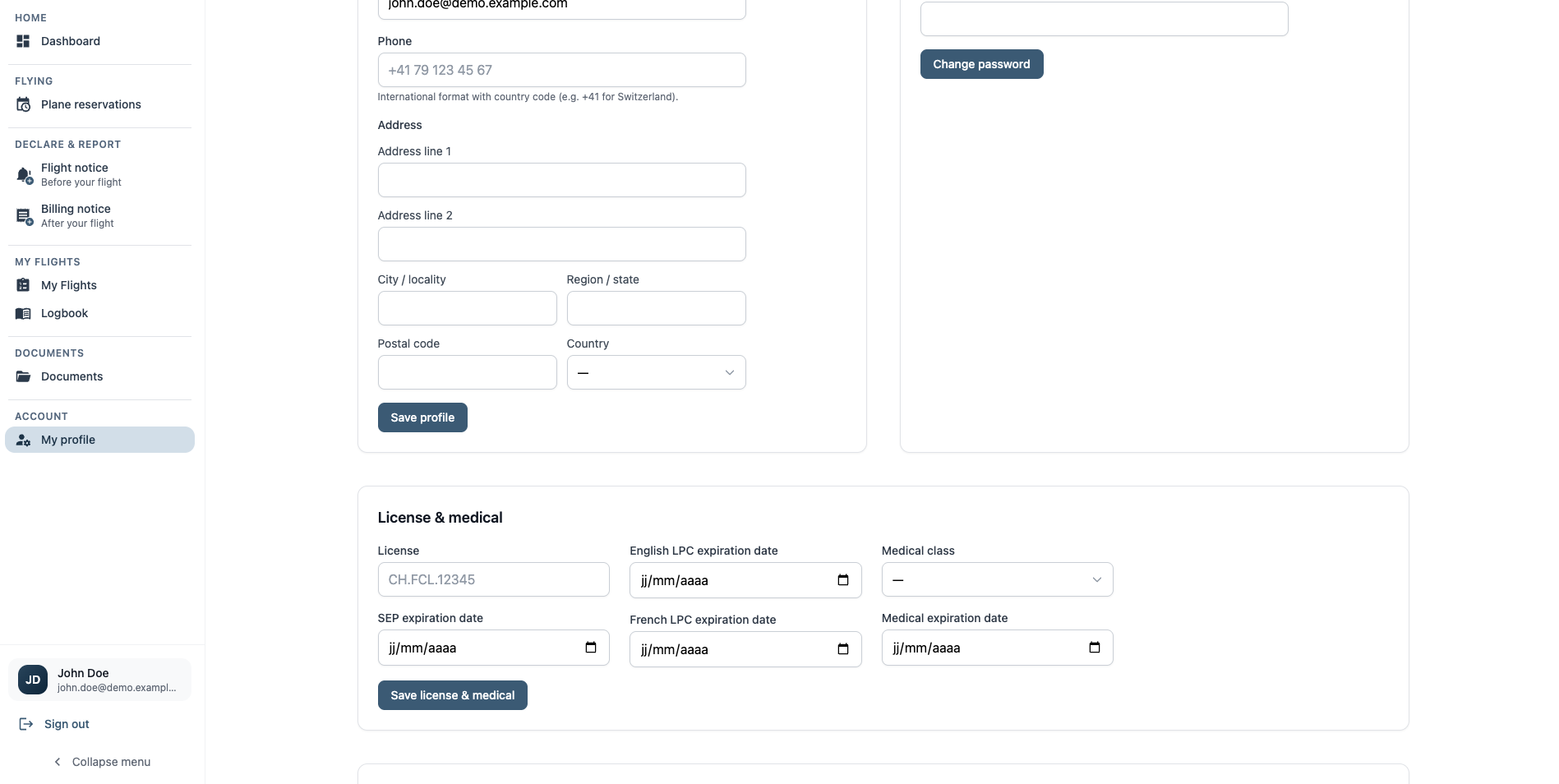Open calendar picker for Medical expiration date

(x=1095, y=648)
